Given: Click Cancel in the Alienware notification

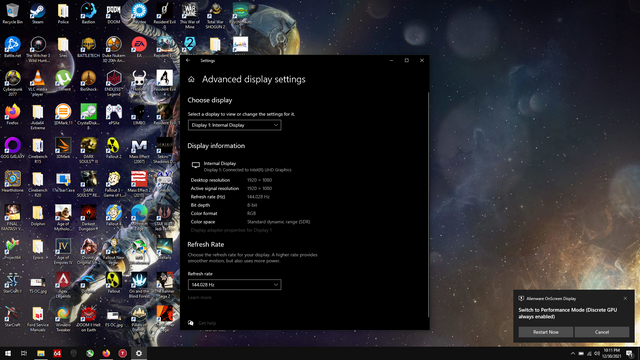Looking at the screenshot, I should [x=602, y=332].
